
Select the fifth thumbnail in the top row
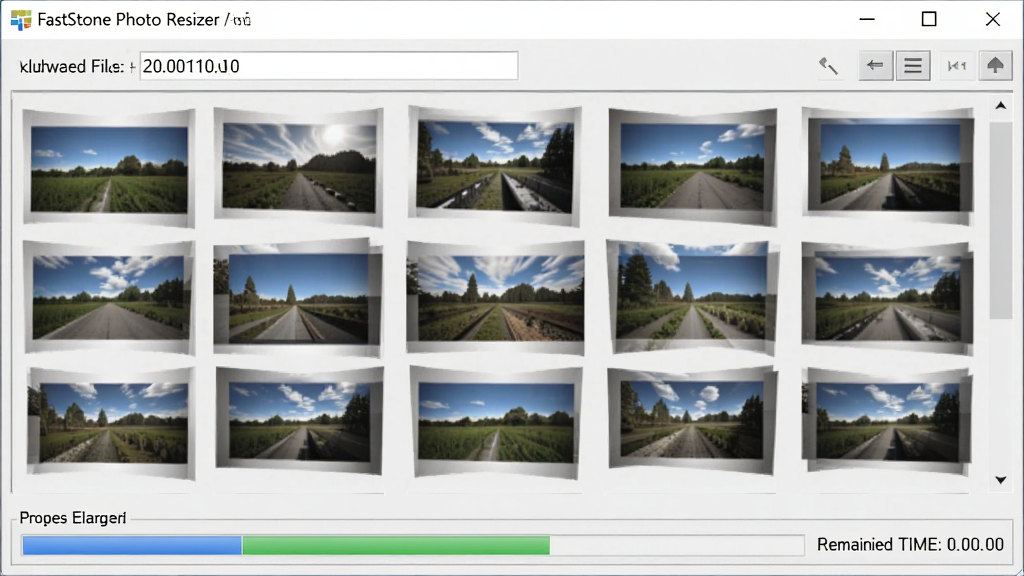[x=888, y=166]
